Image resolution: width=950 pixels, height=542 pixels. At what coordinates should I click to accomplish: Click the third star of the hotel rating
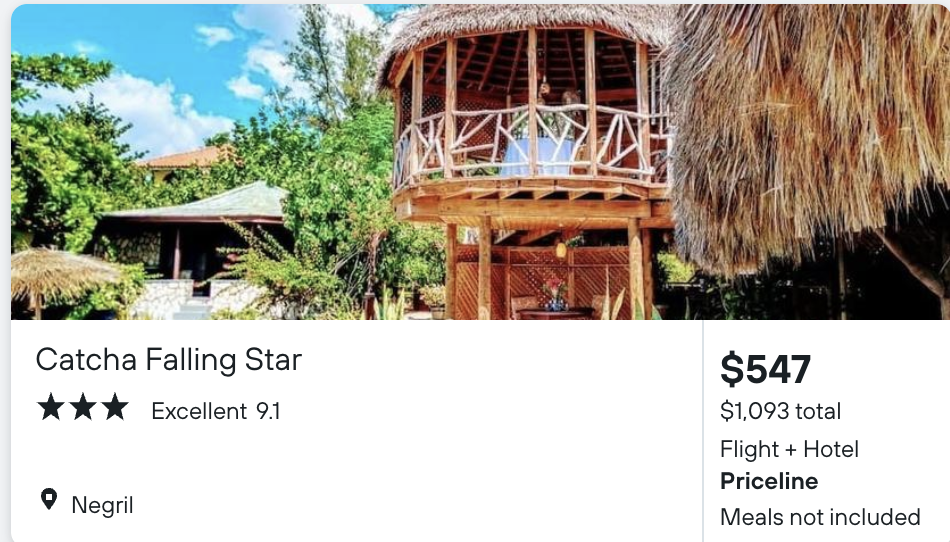pos(115,407)
